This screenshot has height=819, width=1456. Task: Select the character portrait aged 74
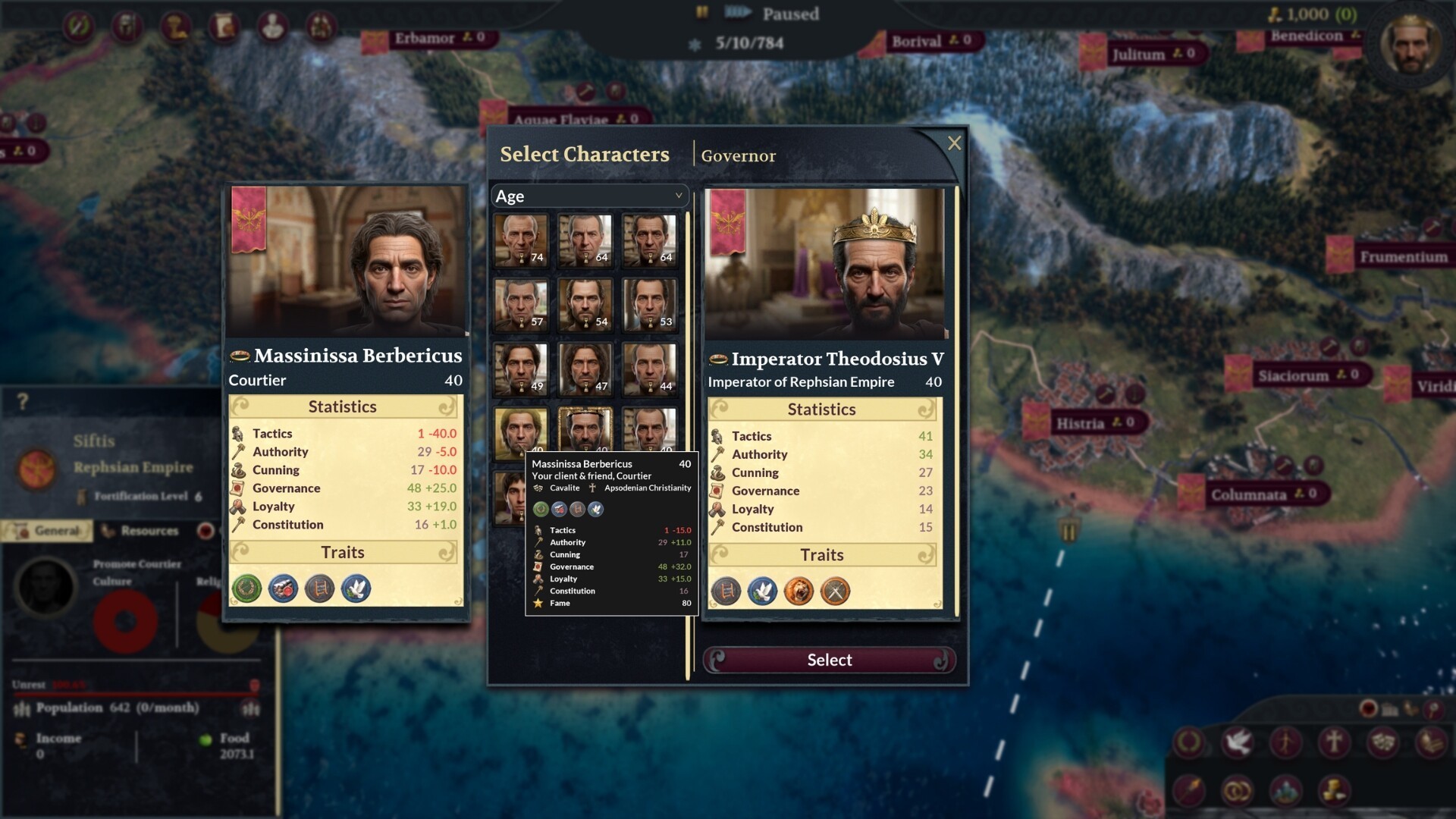click(x=521, y=240)
